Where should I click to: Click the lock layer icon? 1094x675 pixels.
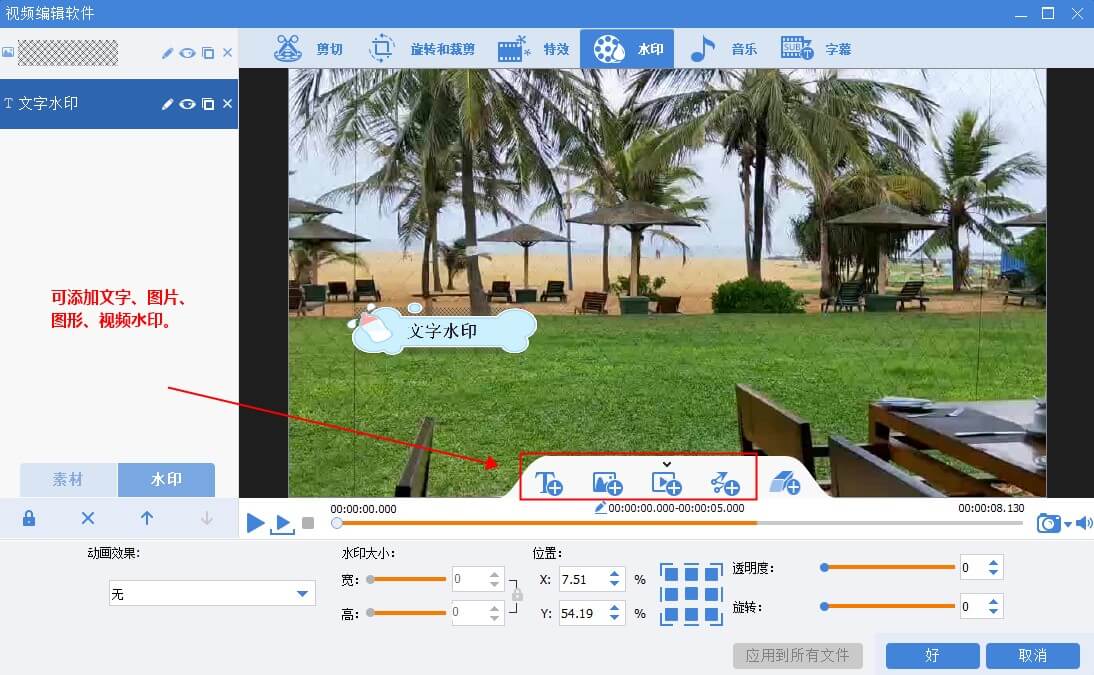tap(29, 518)
